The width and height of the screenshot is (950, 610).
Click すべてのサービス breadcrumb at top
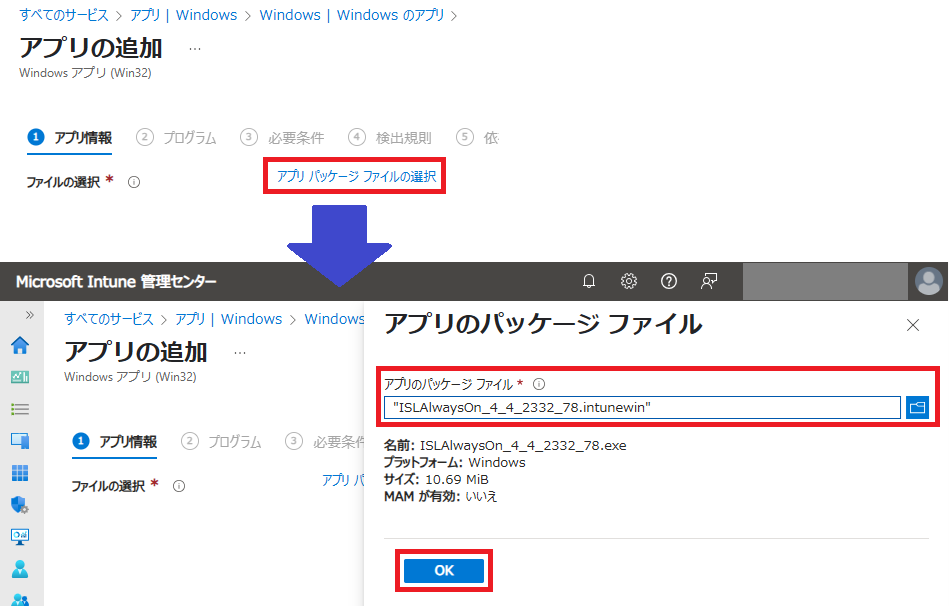pos(64,15)
